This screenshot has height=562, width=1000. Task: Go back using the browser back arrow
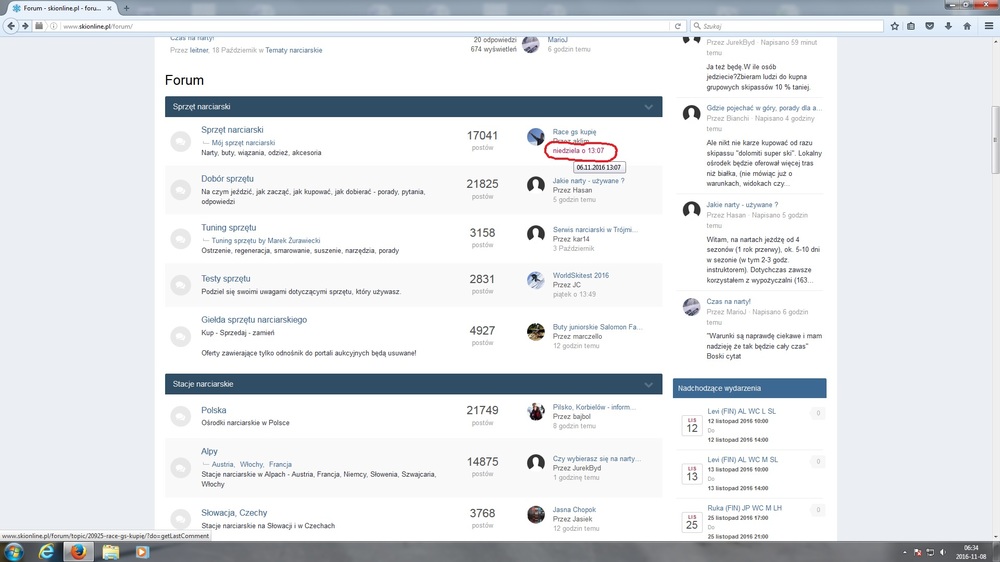tap(11, 26)
